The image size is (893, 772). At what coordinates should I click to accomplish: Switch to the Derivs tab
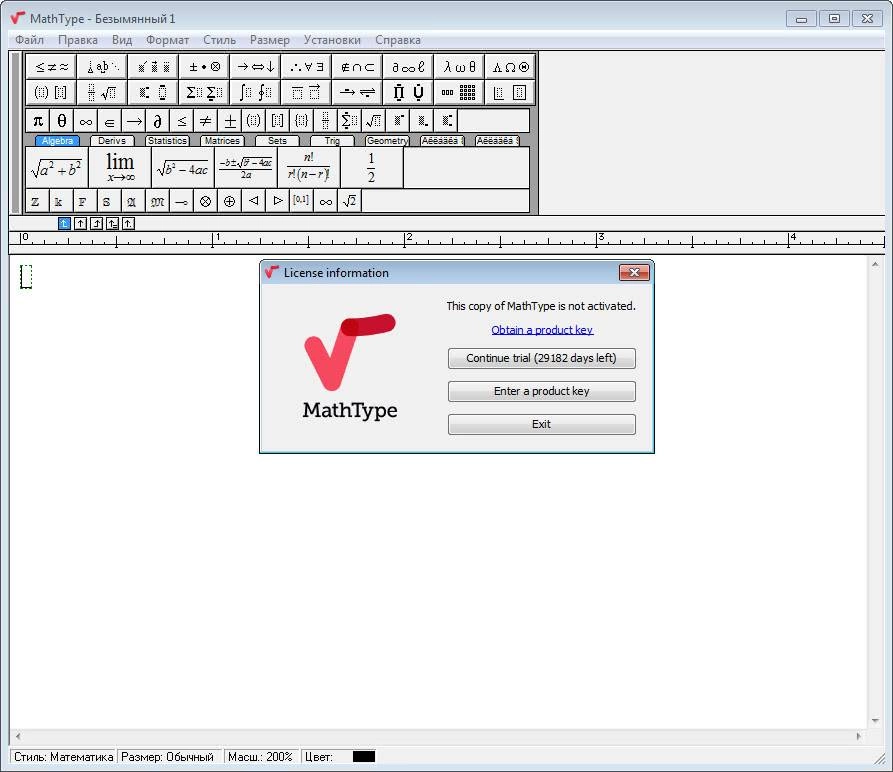click(x=112, y=141)
